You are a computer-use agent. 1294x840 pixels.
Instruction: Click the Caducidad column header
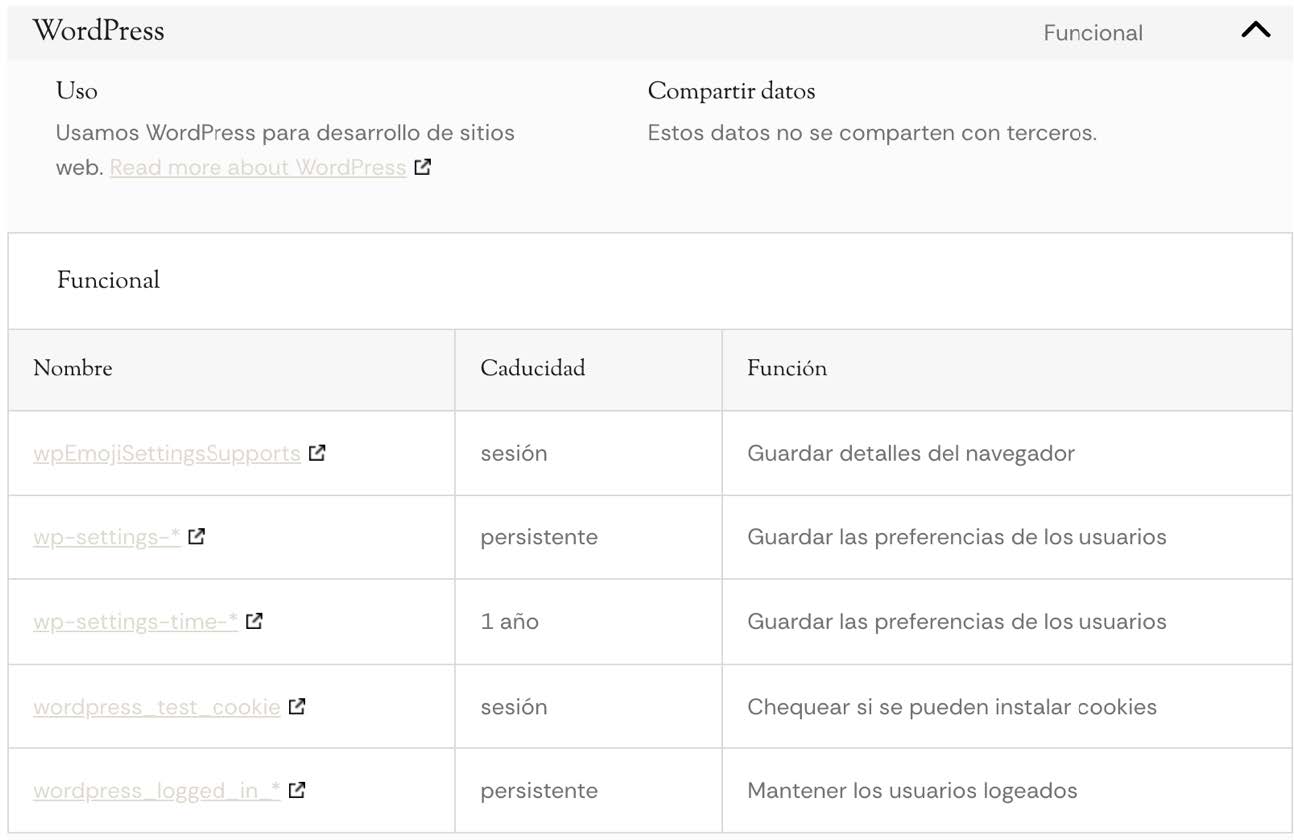(x=532, y=369)
